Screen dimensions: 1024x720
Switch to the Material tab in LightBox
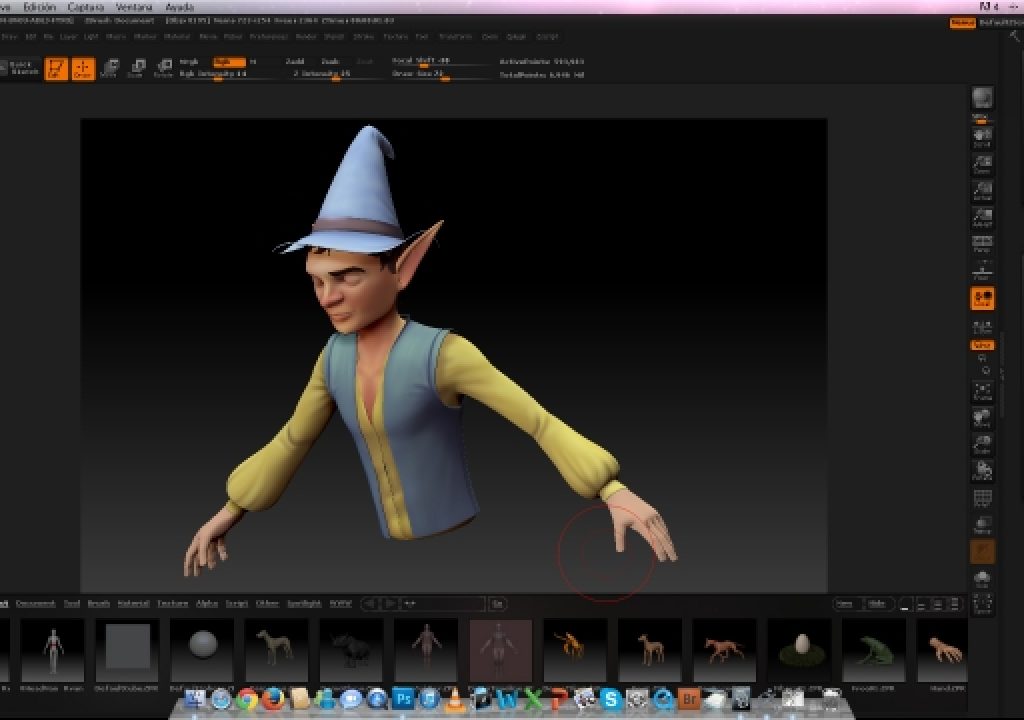(133, 604)
